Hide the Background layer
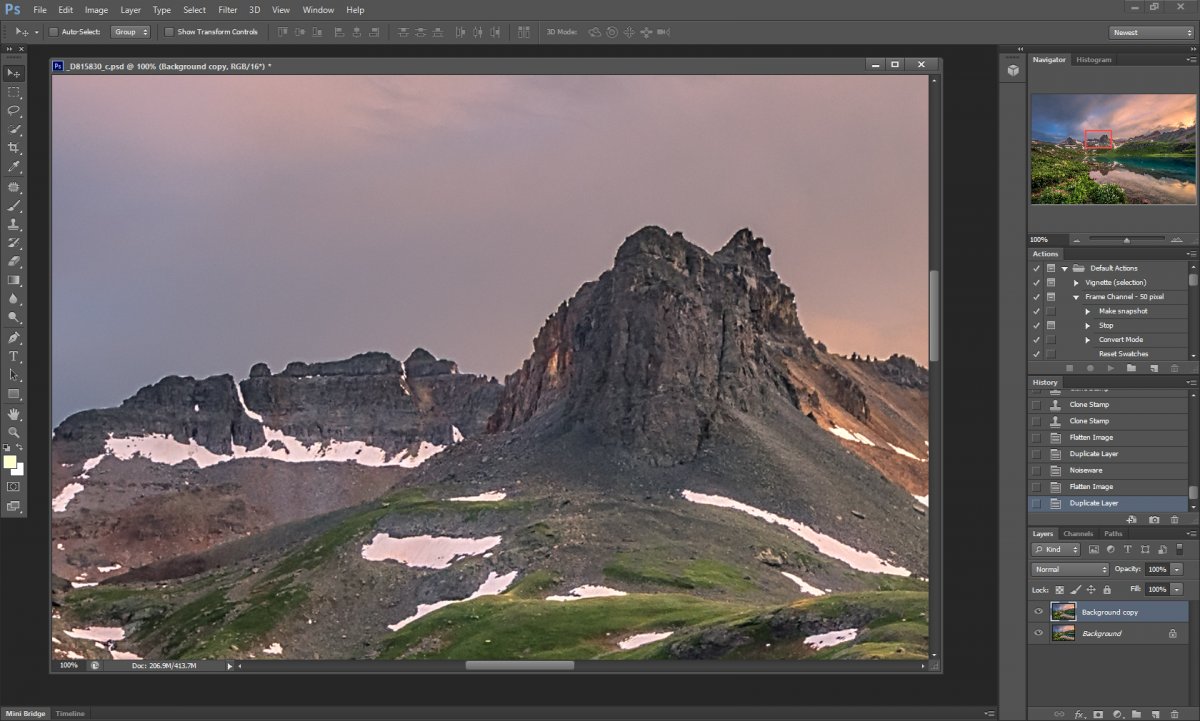The height and width of the screenshot is (721, 1200). tap(1038, 633)
